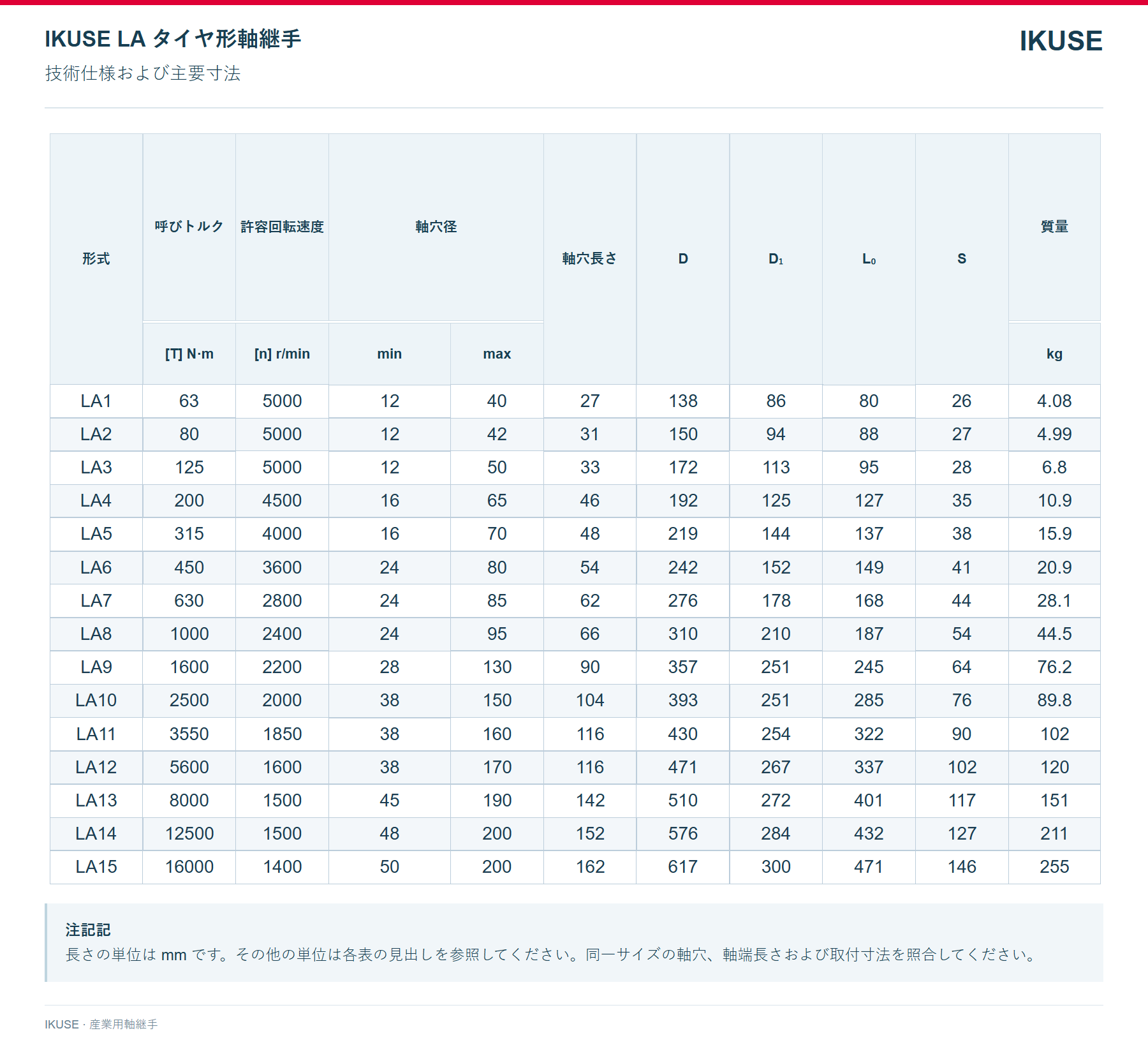Click the 形式 column header

click(x=96, y=258)
